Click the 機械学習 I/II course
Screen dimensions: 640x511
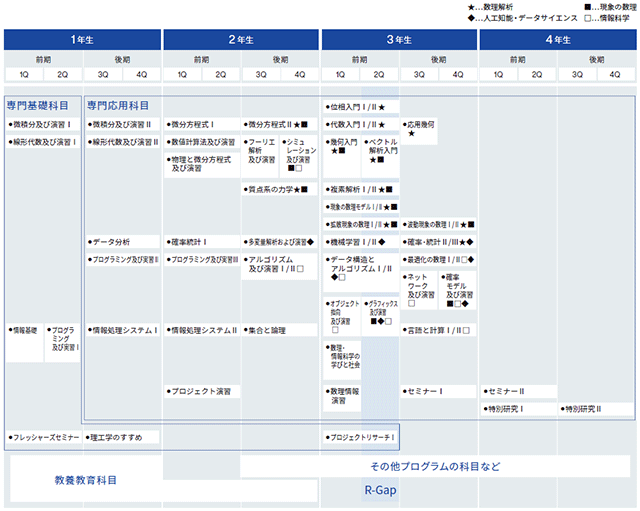pos(361,242)
